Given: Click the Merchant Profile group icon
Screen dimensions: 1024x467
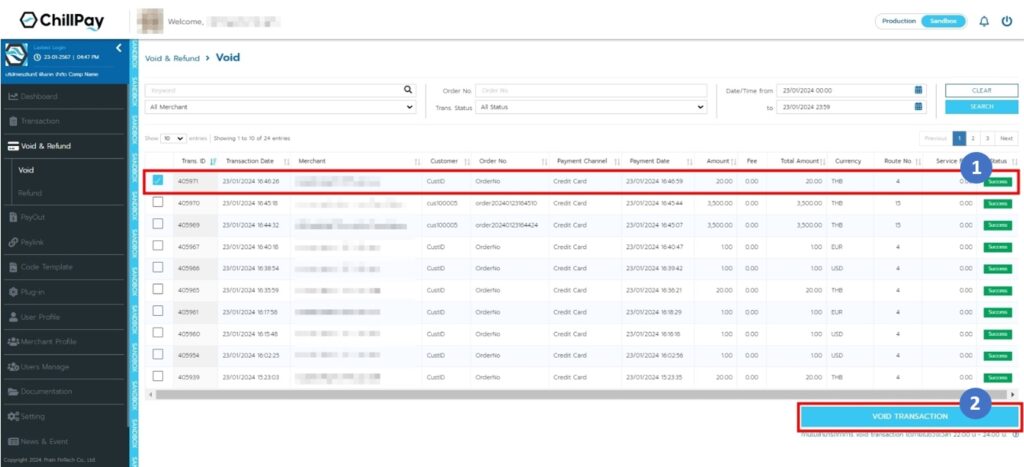Looking at the screenshot, I should click(13, 342).
